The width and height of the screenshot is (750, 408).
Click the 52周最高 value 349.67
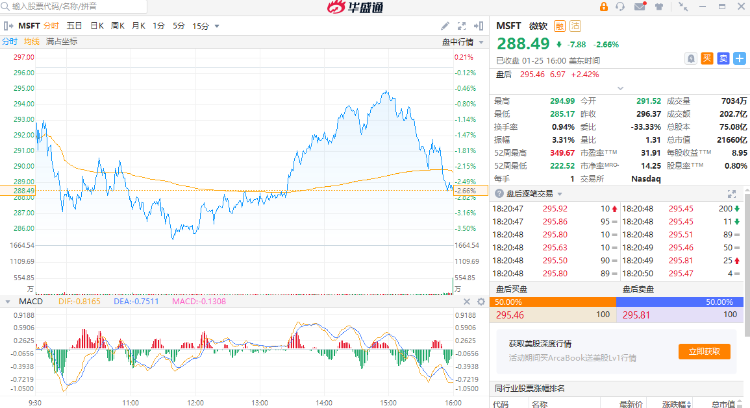[562, 153]
